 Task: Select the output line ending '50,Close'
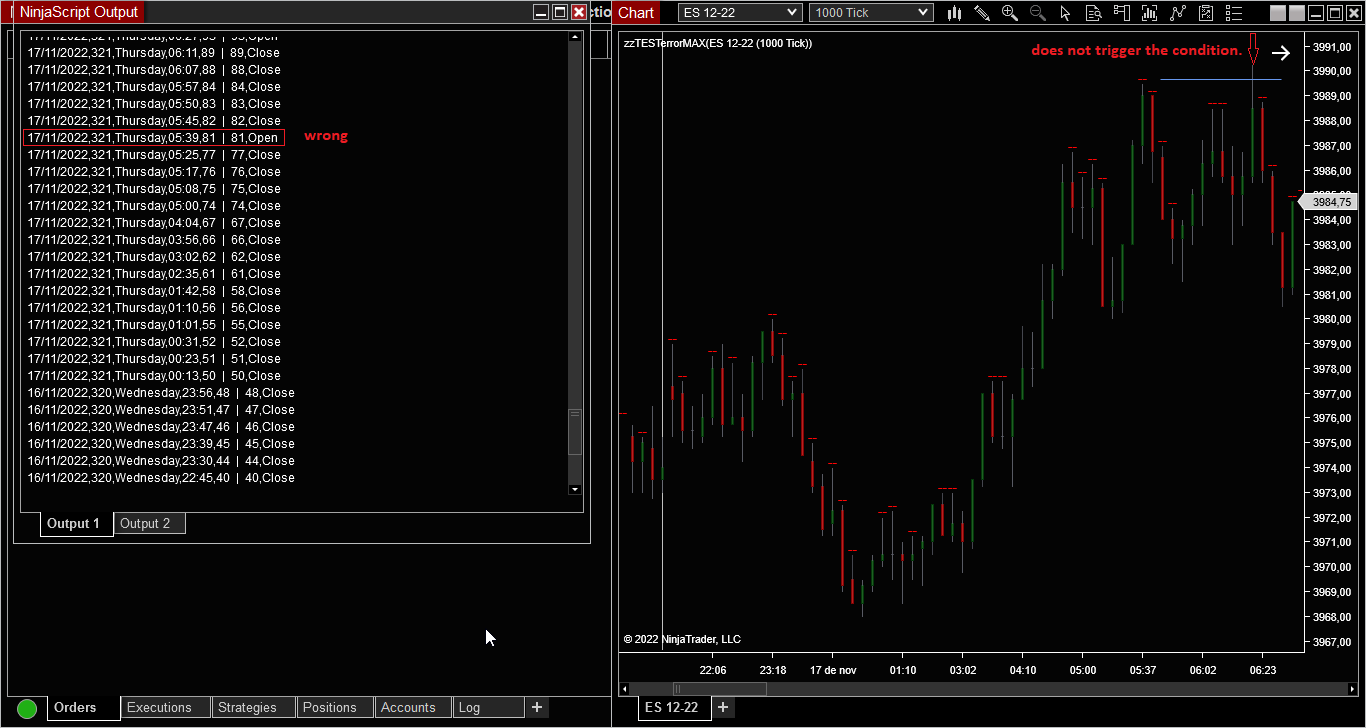pos(154,376)
